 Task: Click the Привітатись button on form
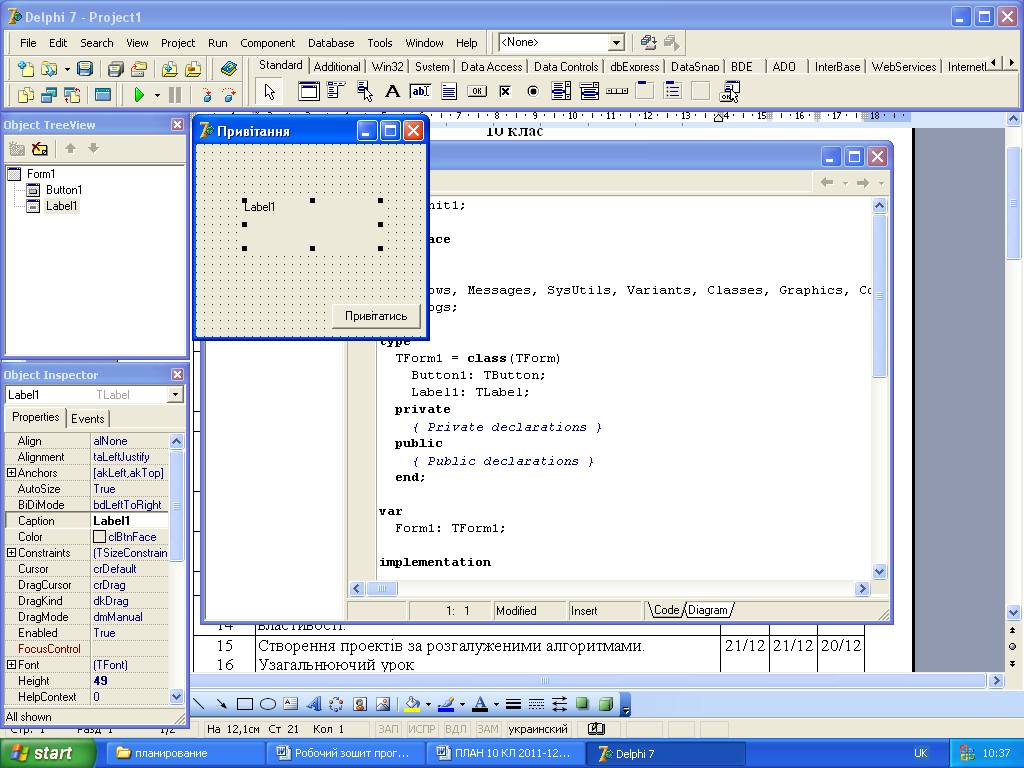[376, 316]
